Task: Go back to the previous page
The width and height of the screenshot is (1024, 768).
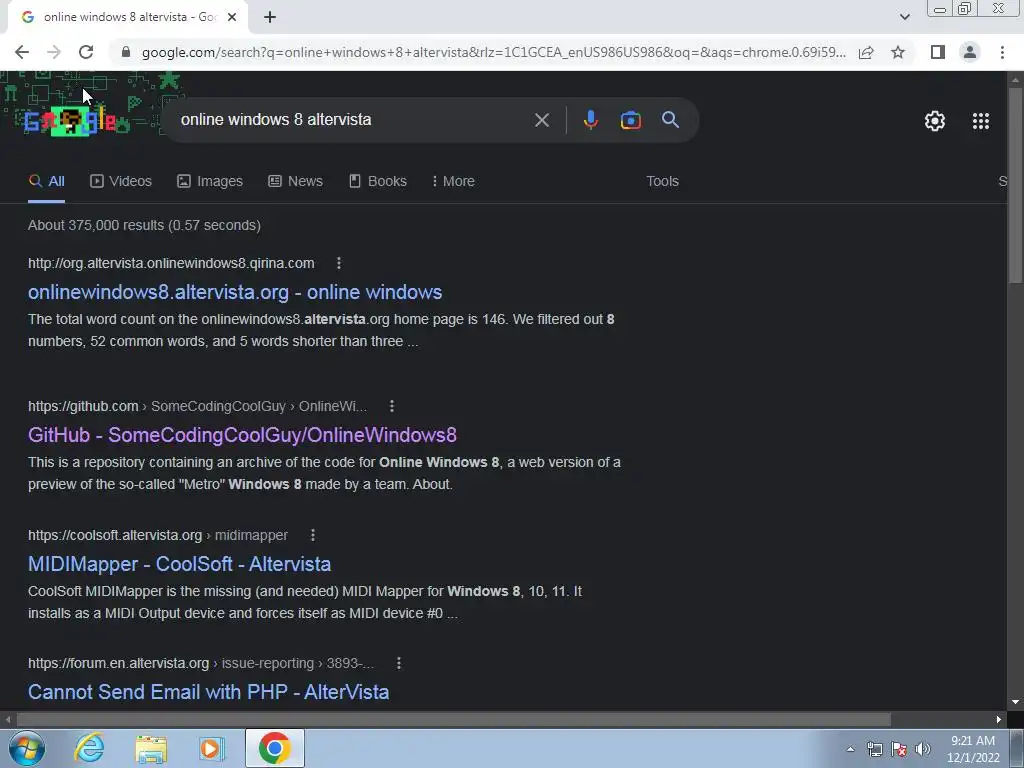Action: tap(22, 52)
